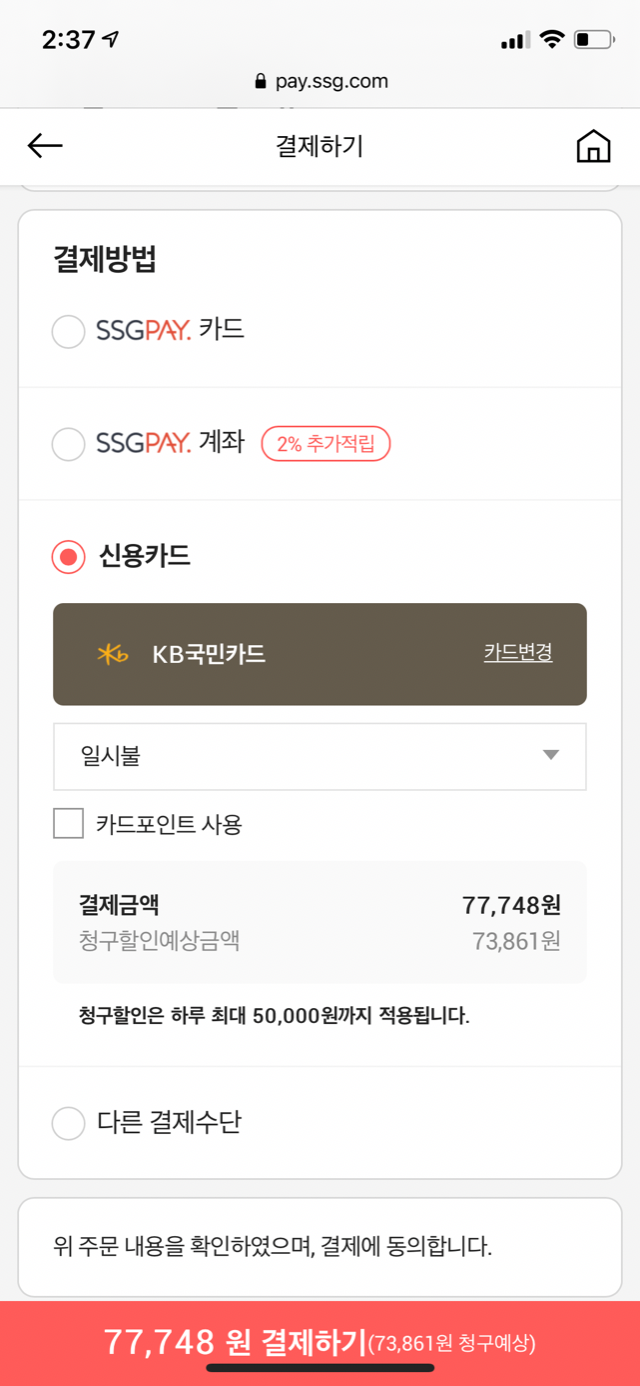Choose 다른 결제수단 radio option
The image size is (640, 1386).
(68, 1123)
